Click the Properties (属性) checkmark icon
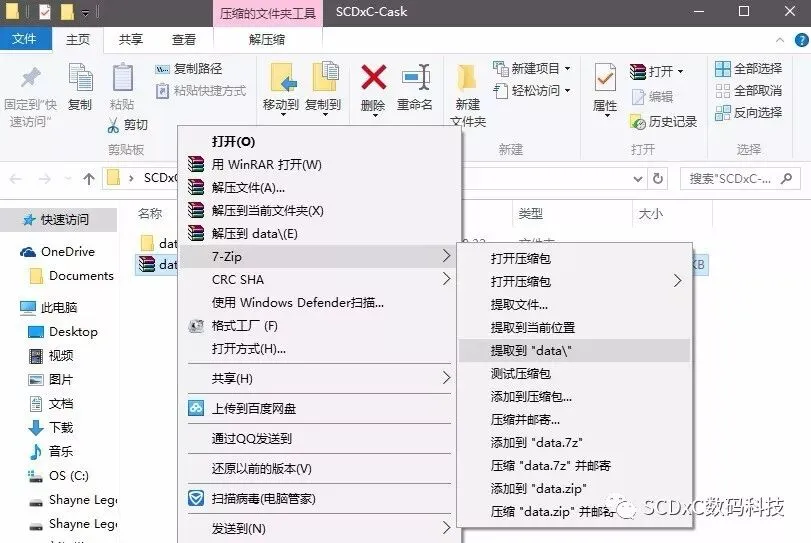This screenshot has width=811, height=543. (x=605, y=79)
